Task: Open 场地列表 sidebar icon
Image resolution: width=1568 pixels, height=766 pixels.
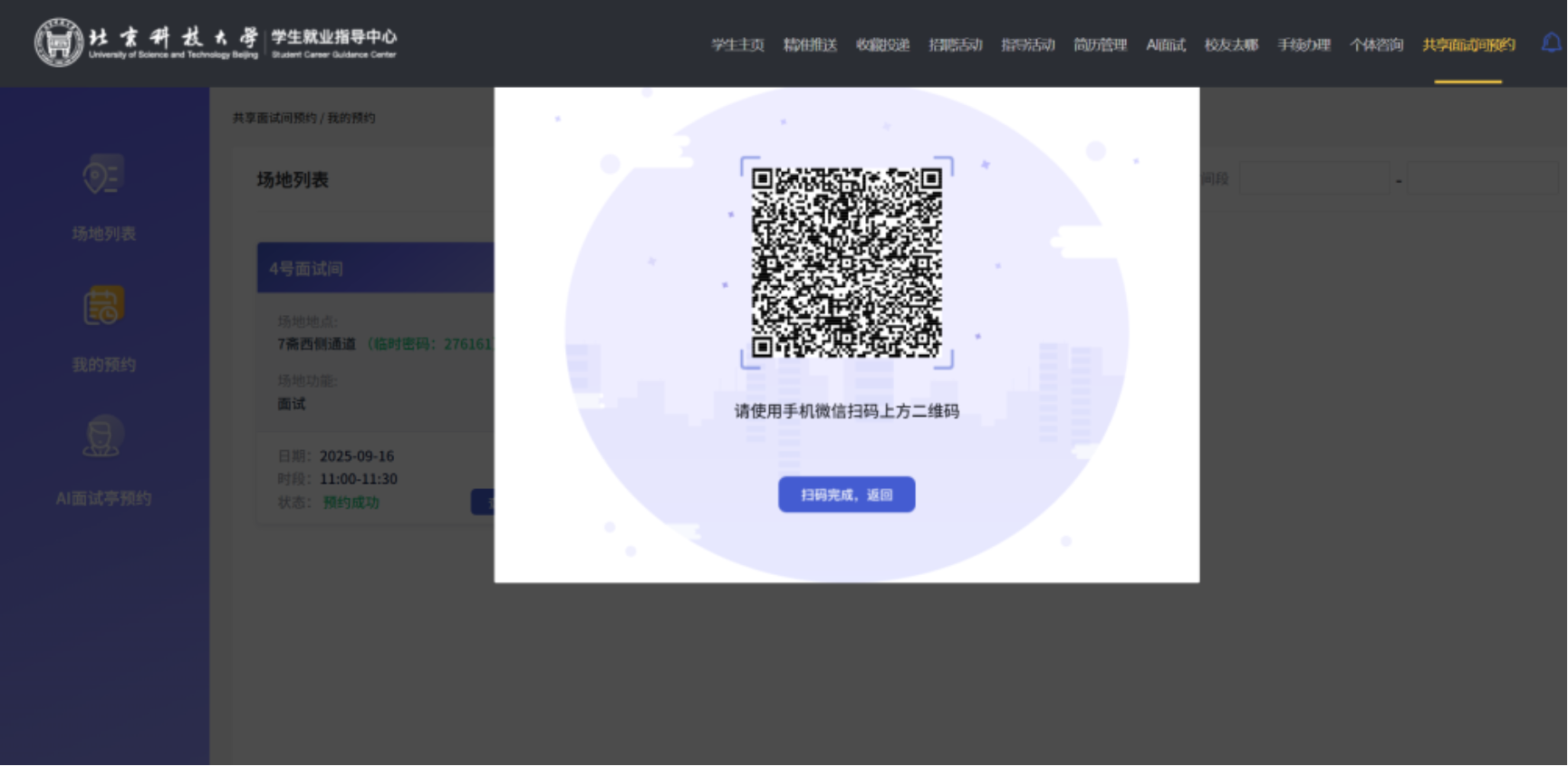Action: [103, 175]
